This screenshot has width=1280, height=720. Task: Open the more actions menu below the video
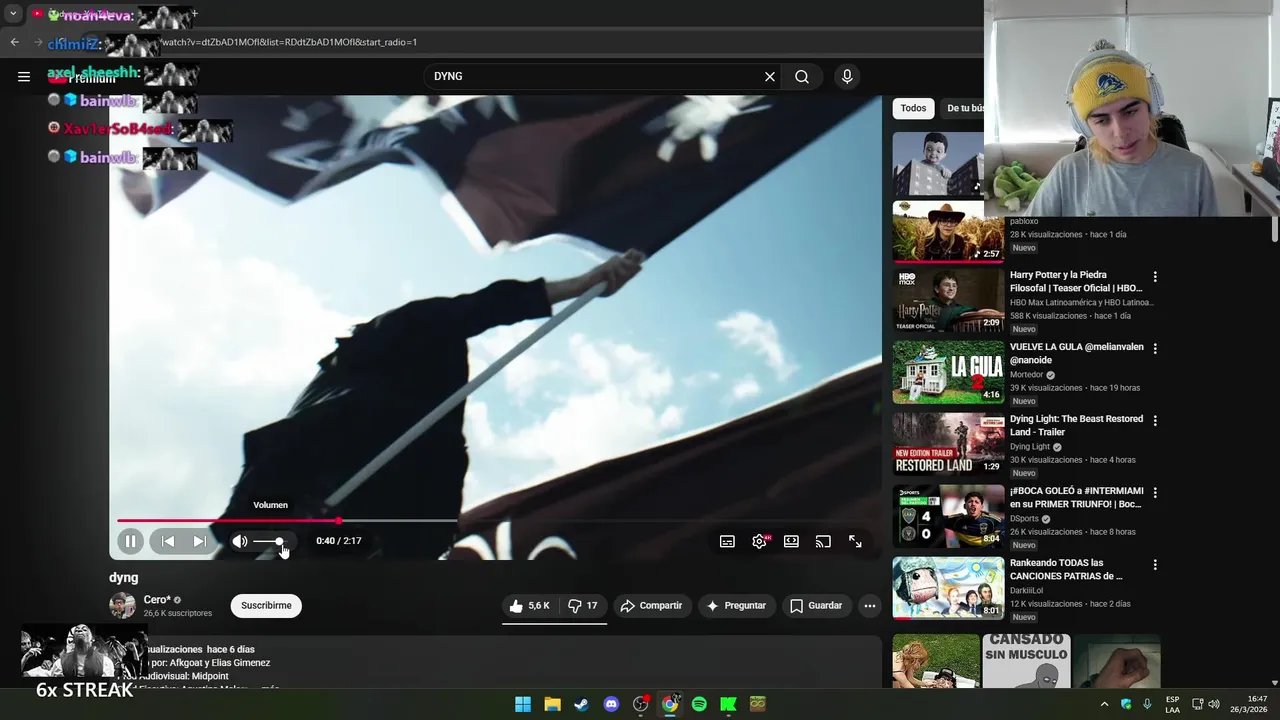(x=870, y=605)
